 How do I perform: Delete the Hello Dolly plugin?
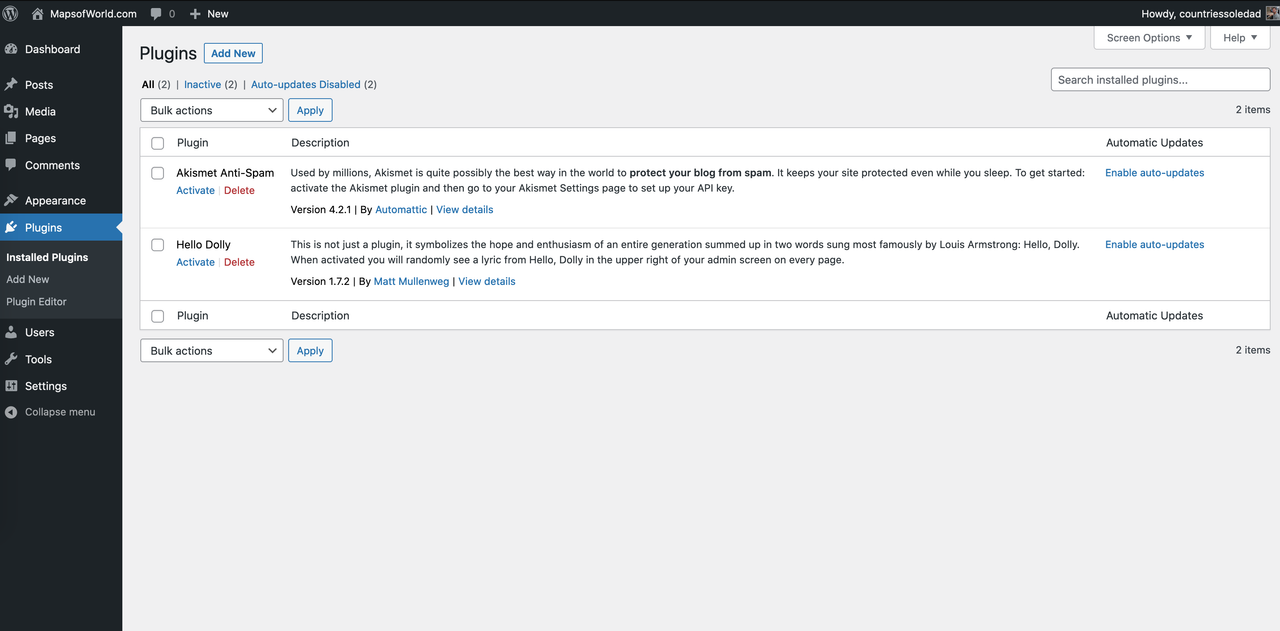tap(239, 262)
